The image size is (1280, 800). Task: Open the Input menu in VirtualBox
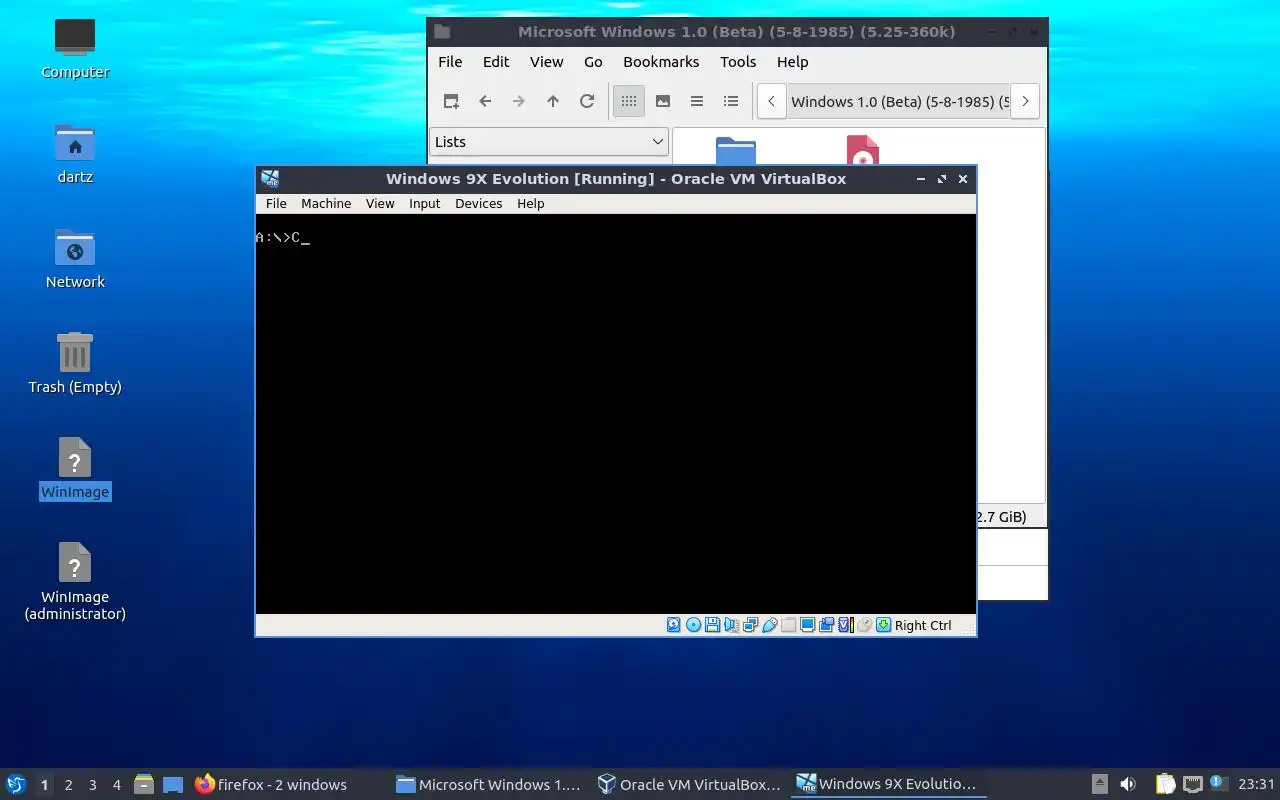click(x=424, y=203)
